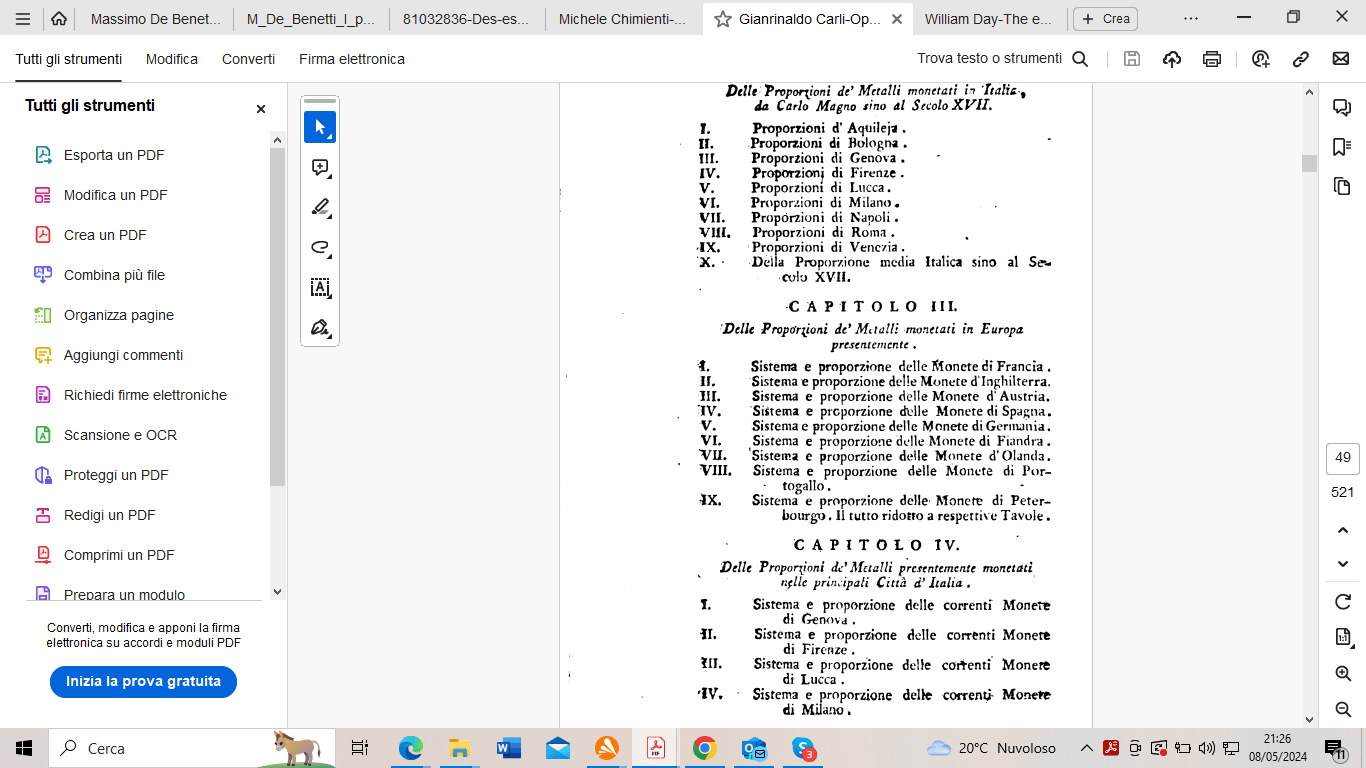Screen dimensions: 1366x768
Task: Select the arrow selection tool
Action: click(x=320, y=127)
